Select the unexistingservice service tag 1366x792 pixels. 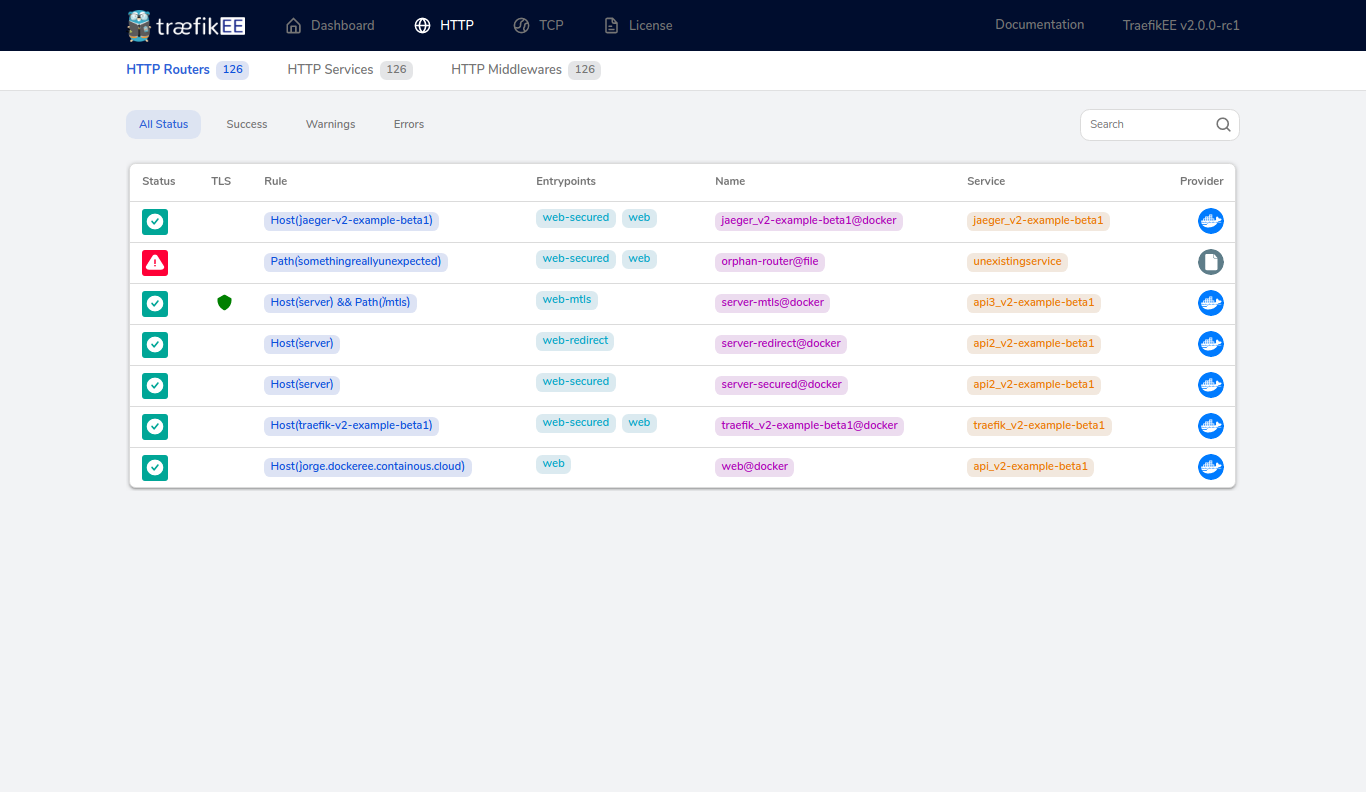click(x=1017, y=262)
